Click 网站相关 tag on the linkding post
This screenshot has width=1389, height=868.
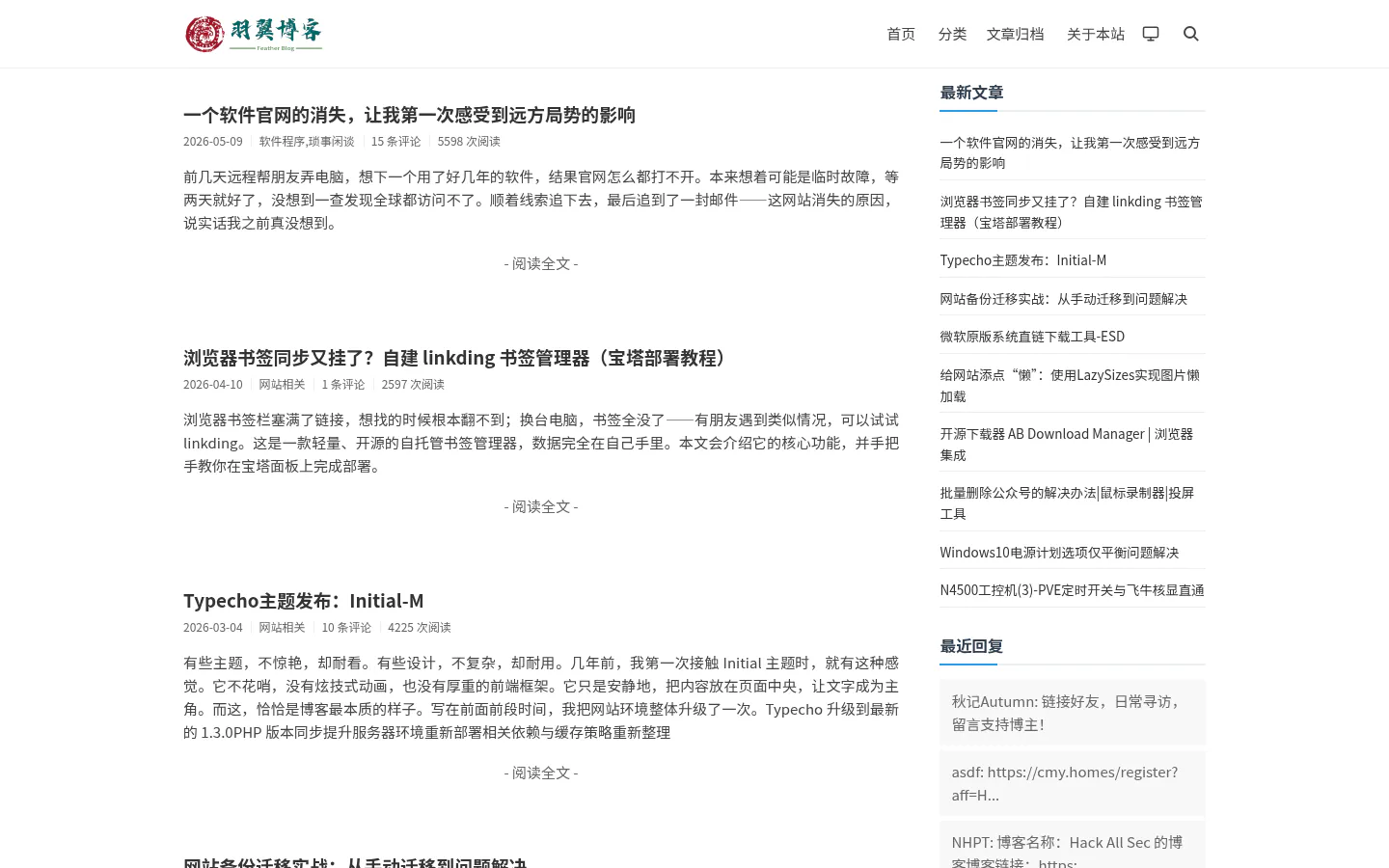tap(282, 384)
